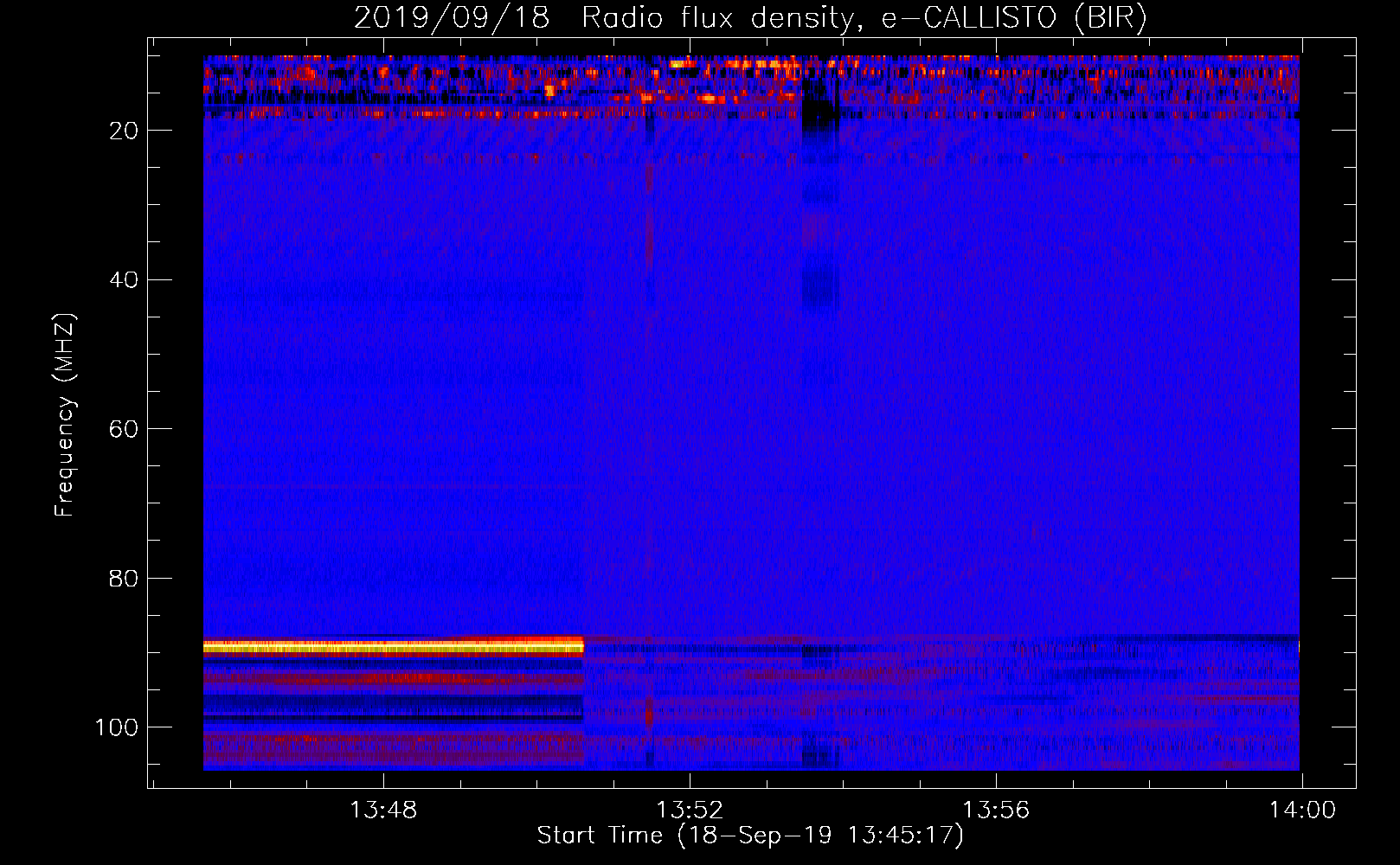This screenshot has width=1400, height=865.
Task: Click the '14:00' time tick label
Action: click(x=1302, y=811)
